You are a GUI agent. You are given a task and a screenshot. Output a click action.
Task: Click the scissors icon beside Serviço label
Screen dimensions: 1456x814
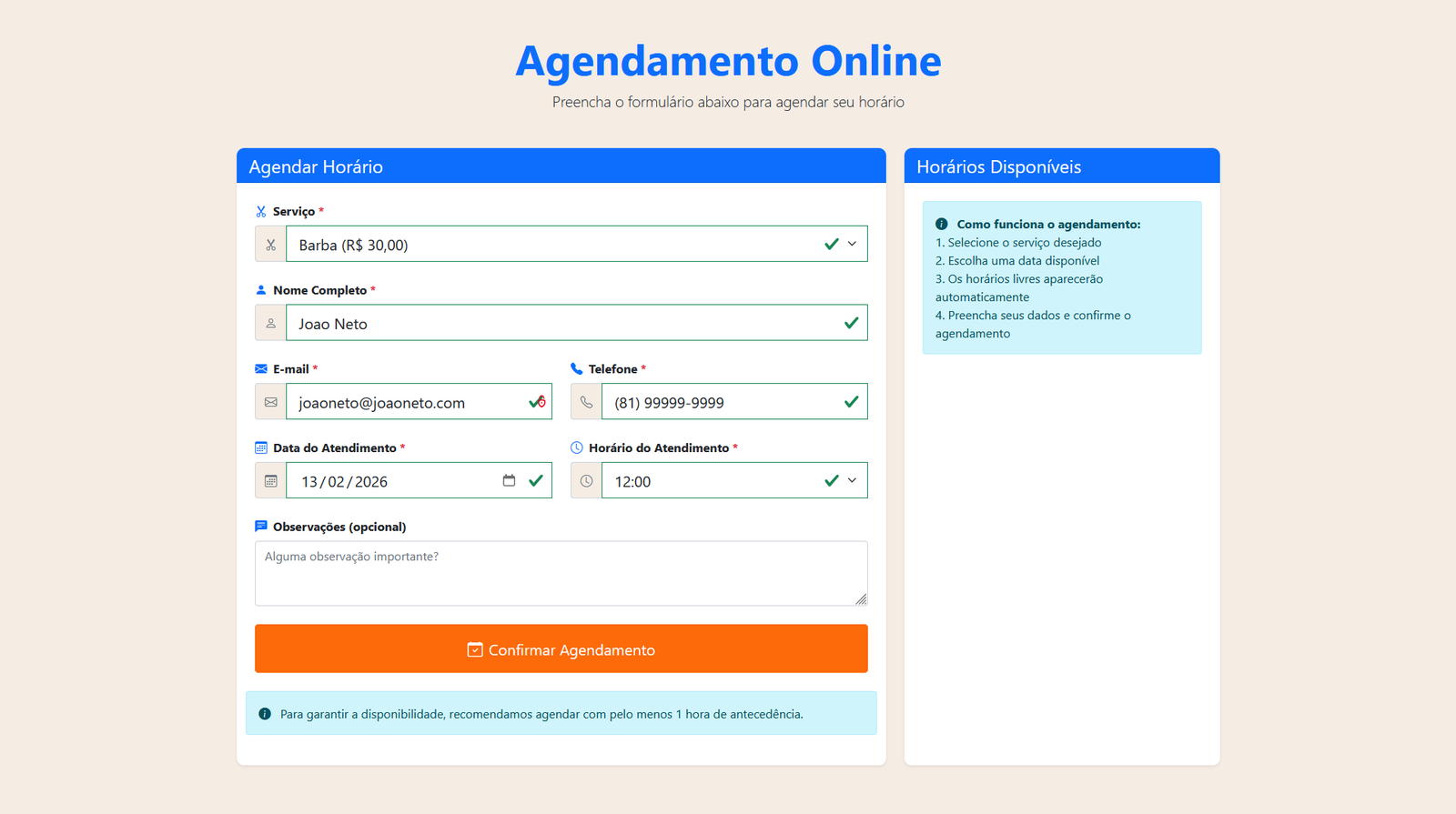[x=261, y=212]
